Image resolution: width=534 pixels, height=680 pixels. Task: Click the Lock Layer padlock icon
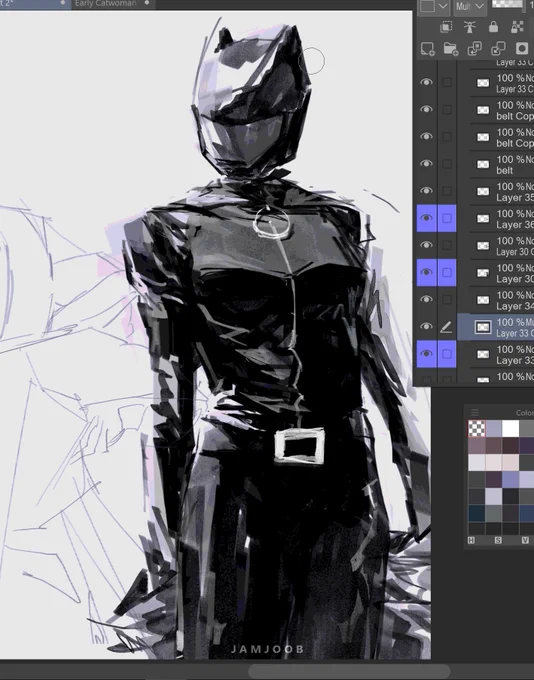(493, 27)
